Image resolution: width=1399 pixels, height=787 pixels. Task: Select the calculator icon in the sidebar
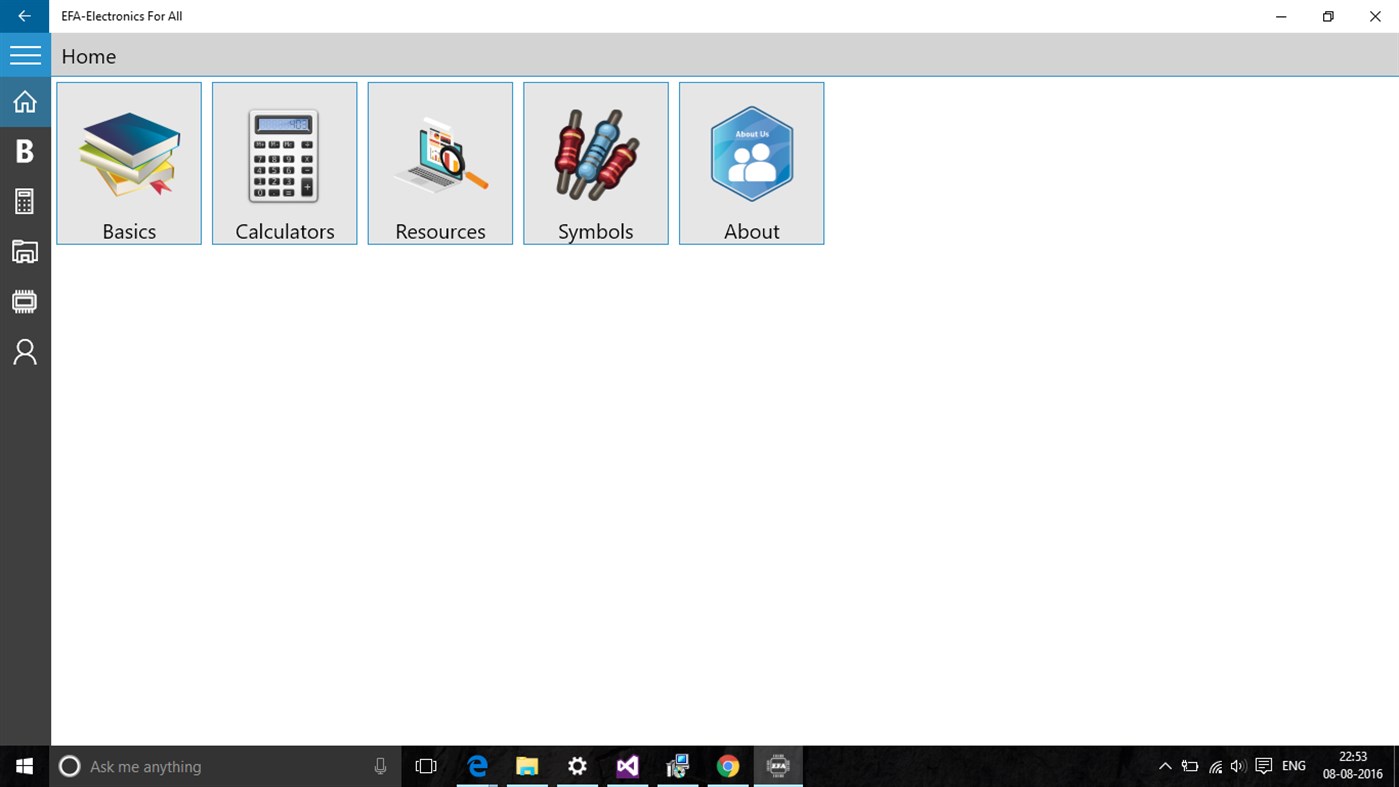pos(24,200)
